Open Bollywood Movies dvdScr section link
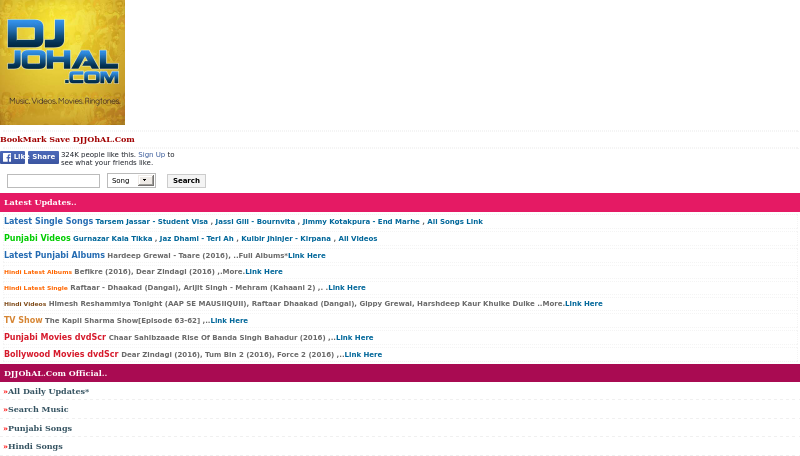The width and height of the screenshot is (800, 456). (x=61, y=353)
